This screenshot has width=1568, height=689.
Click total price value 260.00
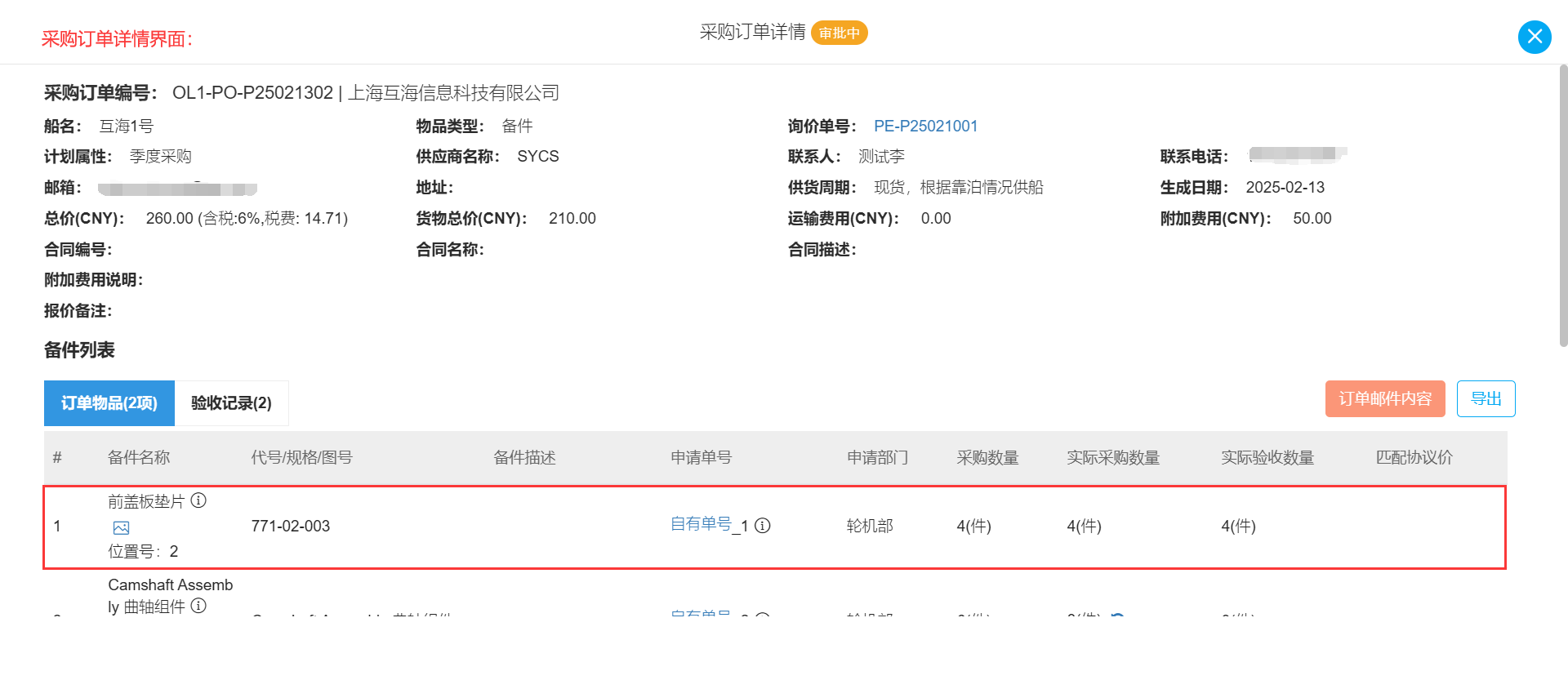(x=170, y=219)
